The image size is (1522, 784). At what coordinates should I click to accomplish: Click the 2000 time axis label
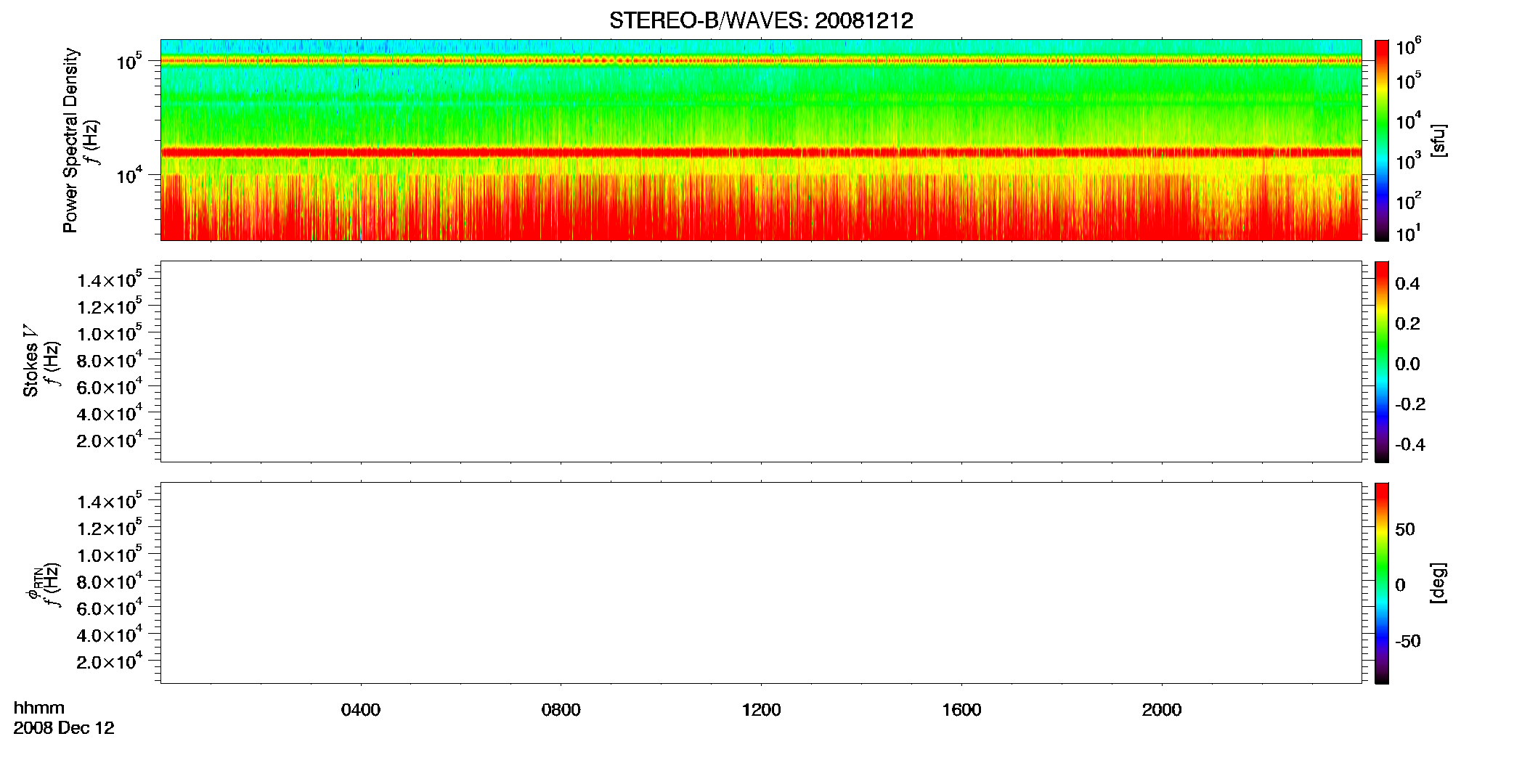click(1162, 710)
